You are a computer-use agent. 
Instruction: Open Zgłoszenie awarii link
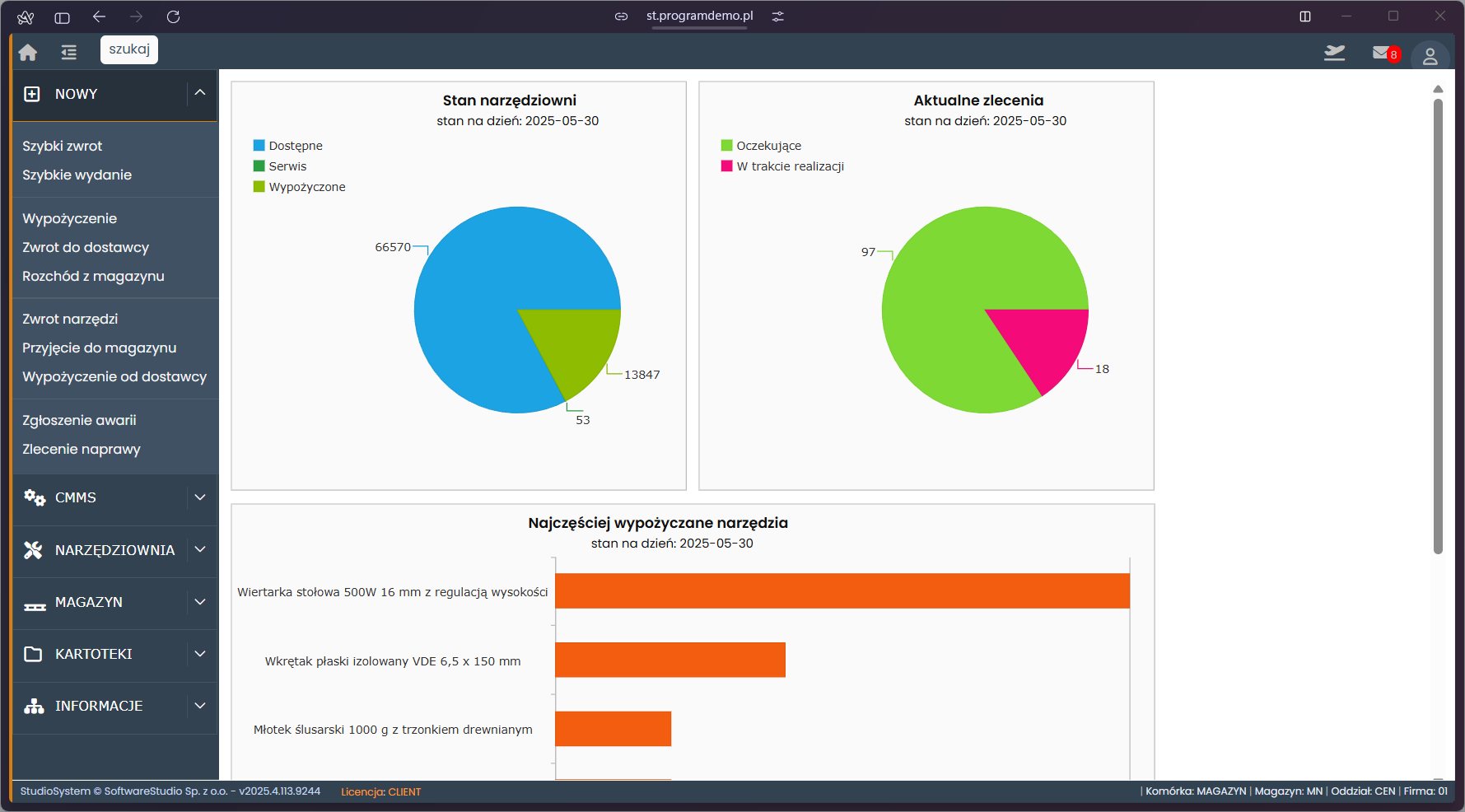tap(79, 420)
